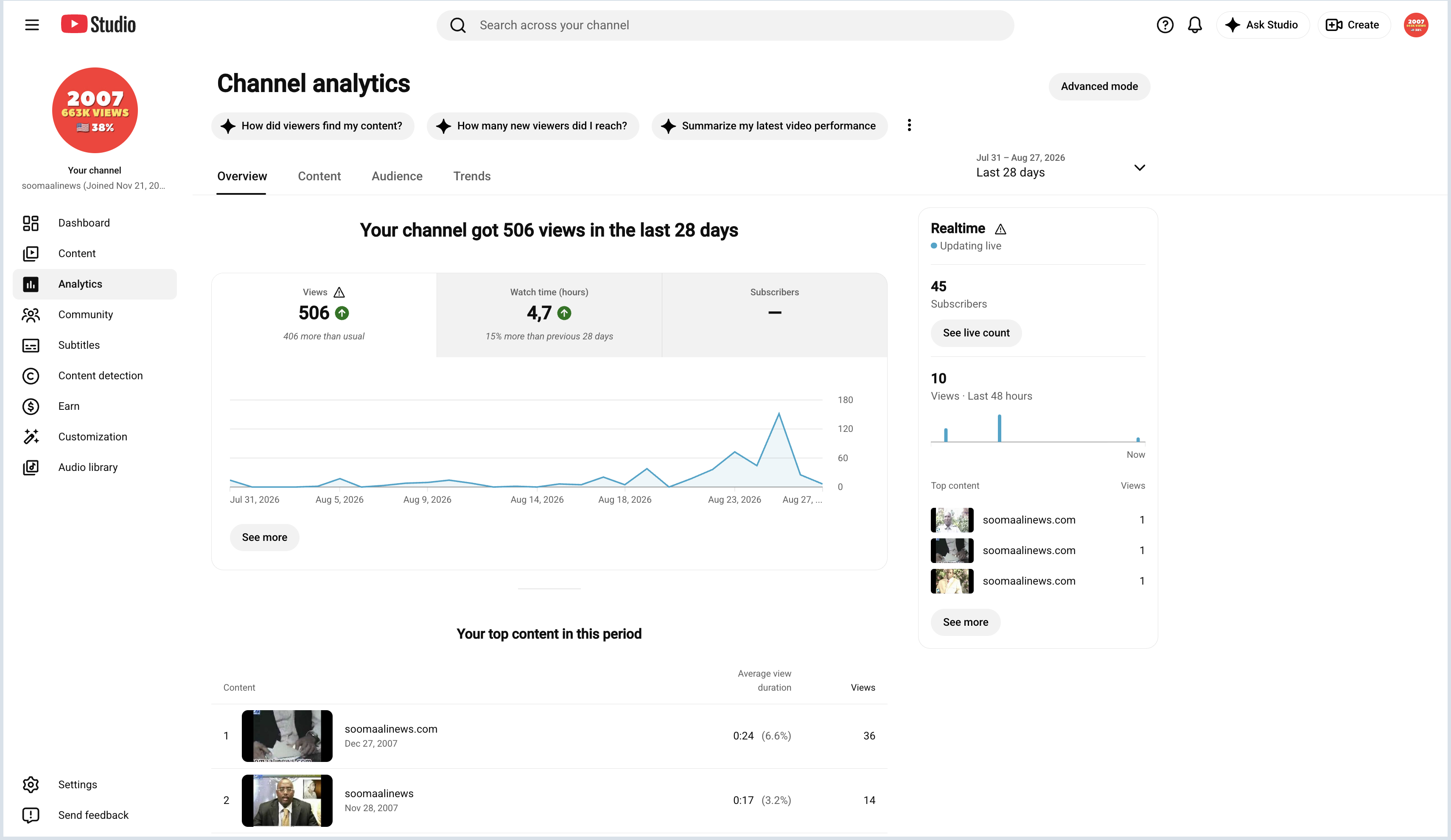Click the YouTube Studio logo
Viewport: 1451px width, 840px height.
pyautogui.click(x=98, y=25)
